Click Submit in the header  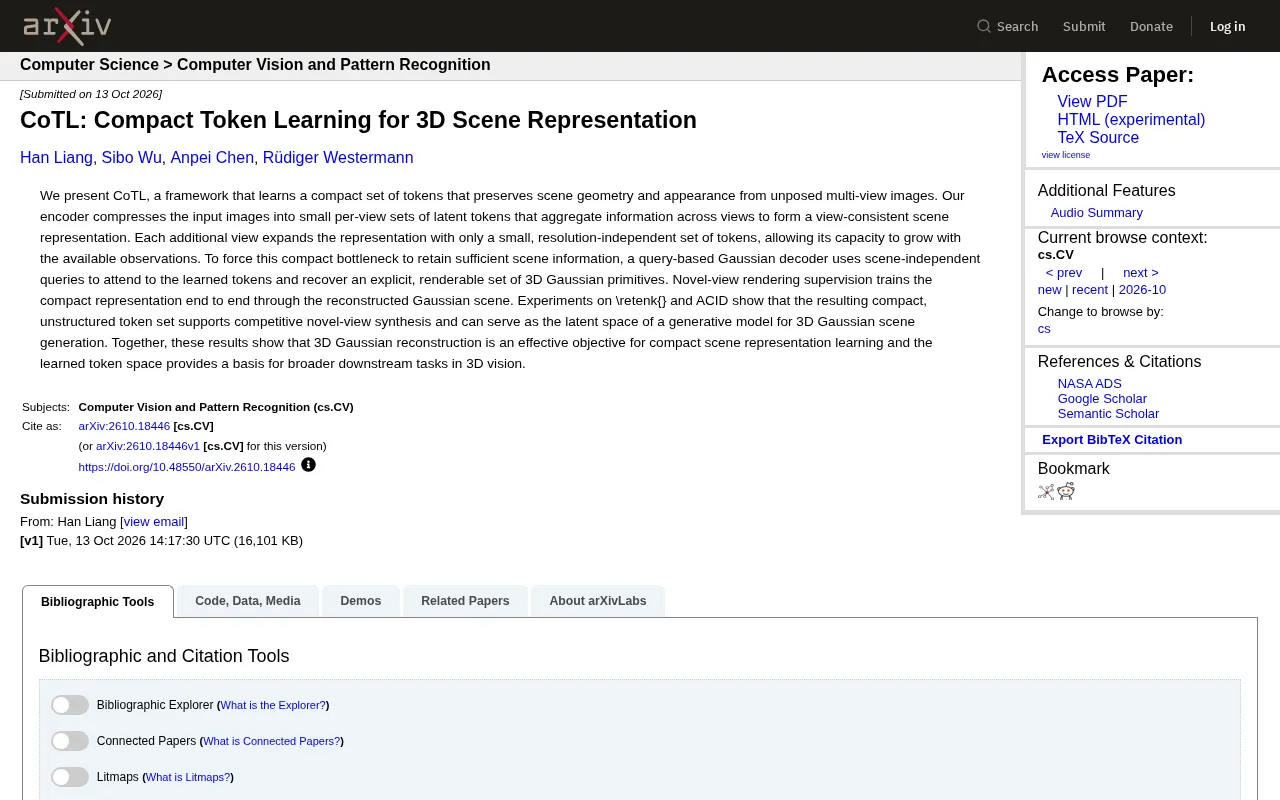point(1084,26)
